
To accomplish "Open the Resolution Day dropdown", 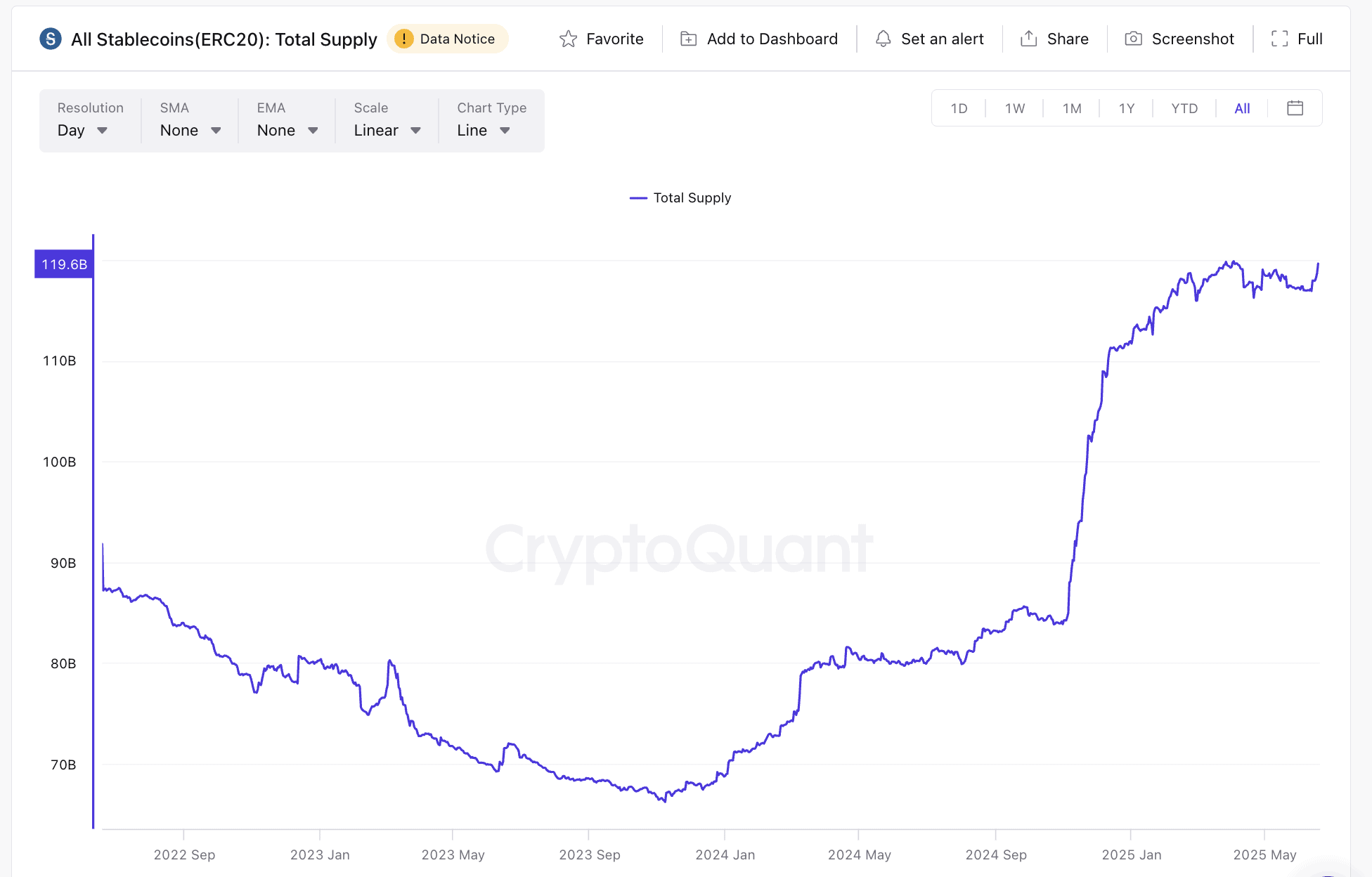I will coord(83,131).
